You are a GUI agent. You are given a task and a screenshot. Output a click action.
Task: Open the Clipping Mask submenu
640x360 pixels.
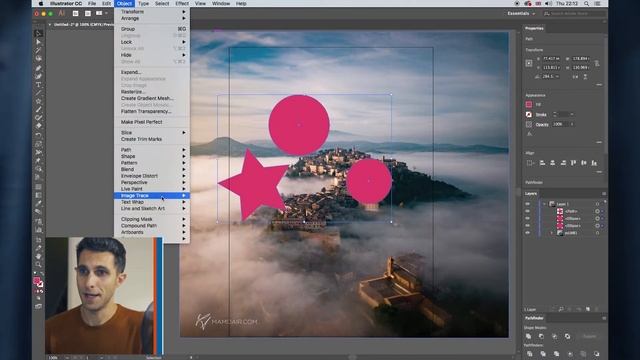152,219
